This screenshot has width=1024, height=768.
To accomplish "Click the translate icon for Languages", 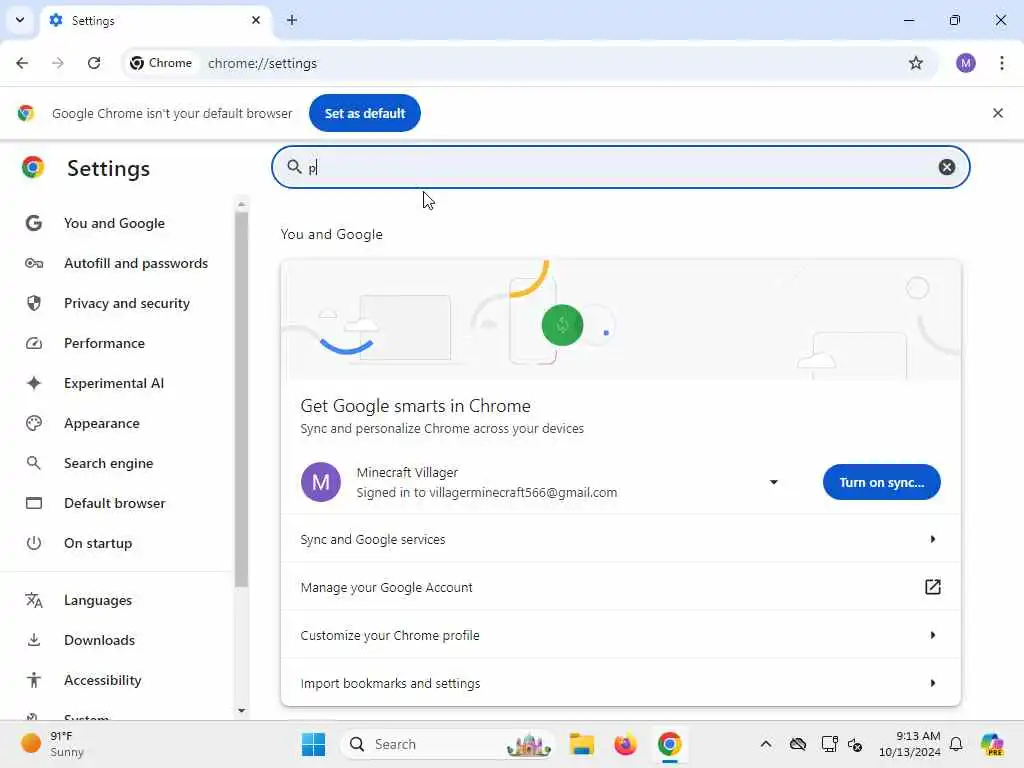I will click(34, 600).
